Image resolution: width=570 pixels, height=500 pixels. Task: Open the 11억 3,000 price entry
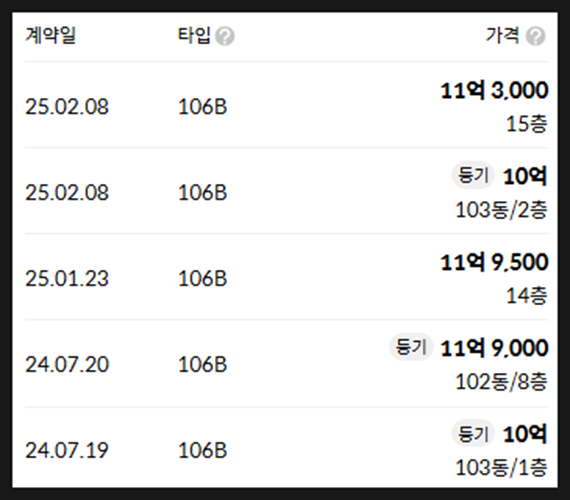click(x=494, y=90)
